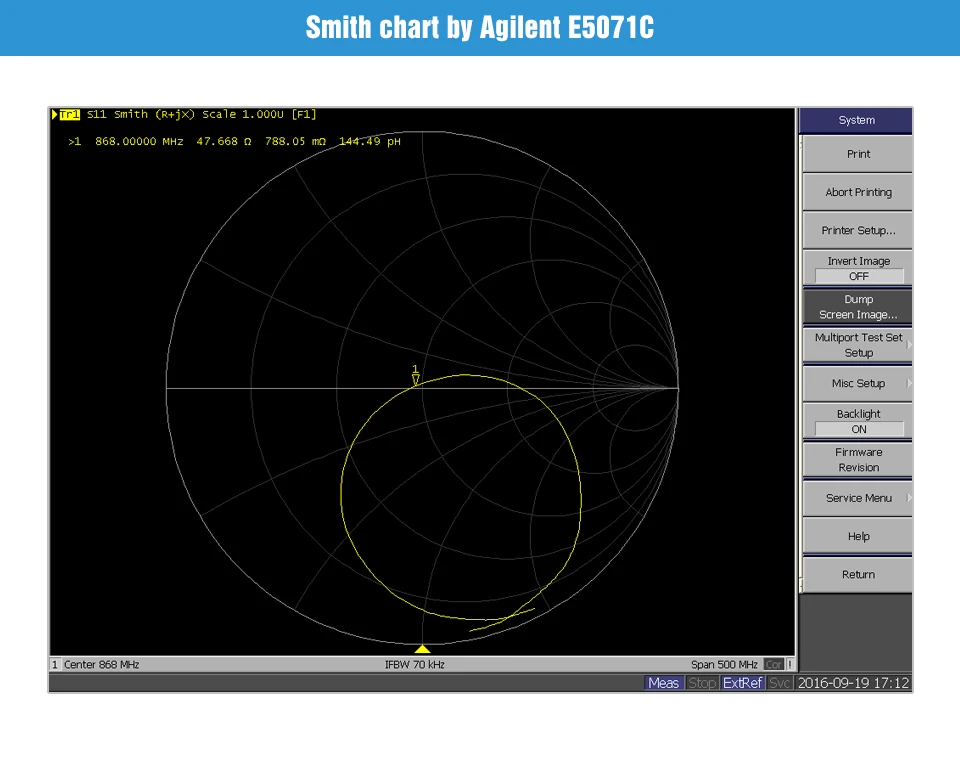Click the yellow Tr1 active trace indicator
This screenshot has height=774, width=960.
click(x=69, y=114)
